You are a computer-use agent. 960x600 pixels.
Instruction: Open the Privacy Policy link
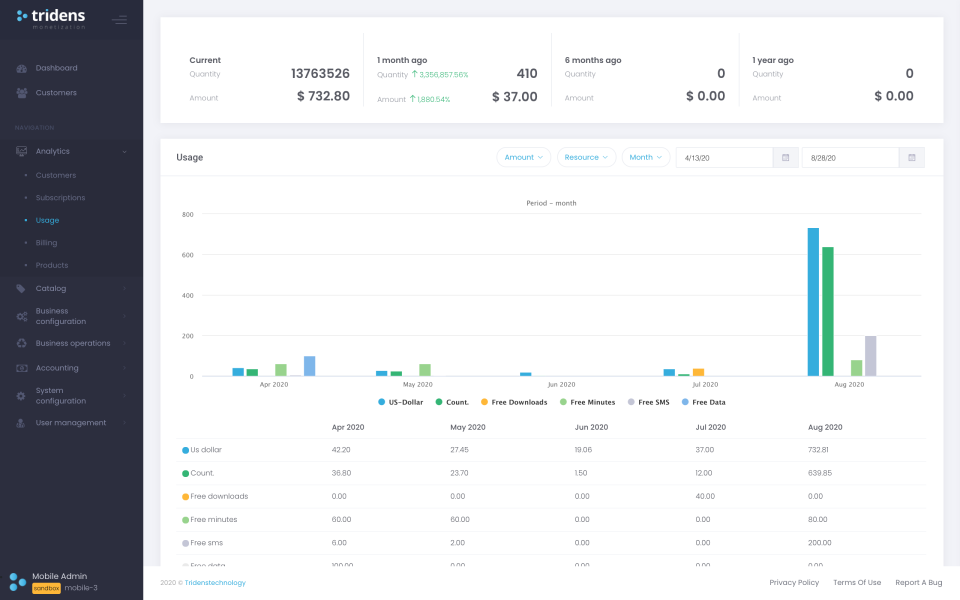pyautogui.click(x=793, y=582)
